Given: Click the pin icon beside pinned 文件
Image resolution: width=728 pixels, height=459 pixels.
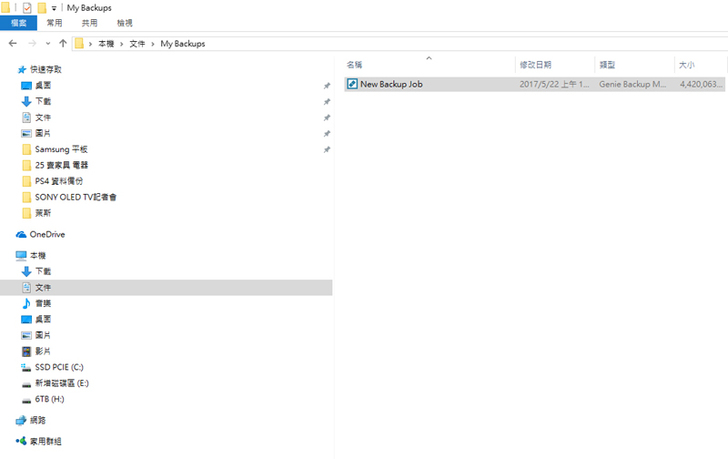Looking at the screenshot, I should pos(327,118).
